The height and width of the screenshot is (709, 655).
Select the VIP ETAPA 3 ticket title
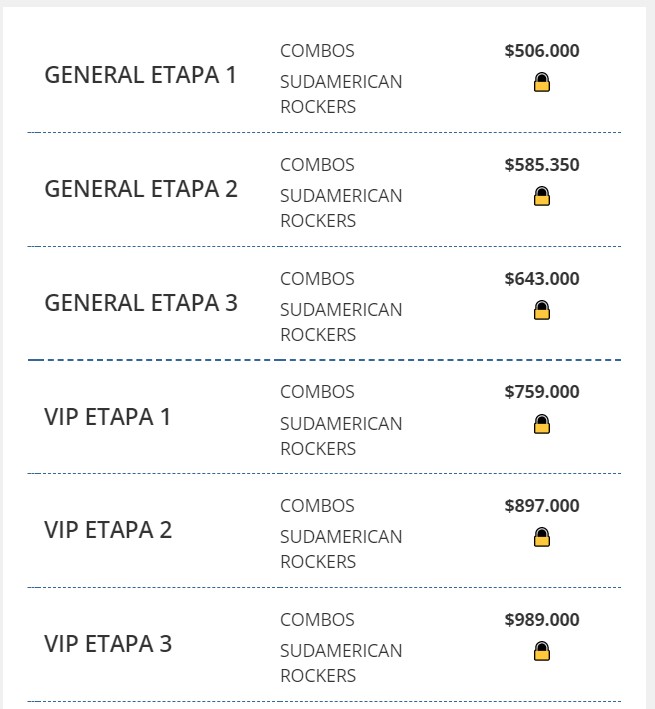tap(108, 644)
